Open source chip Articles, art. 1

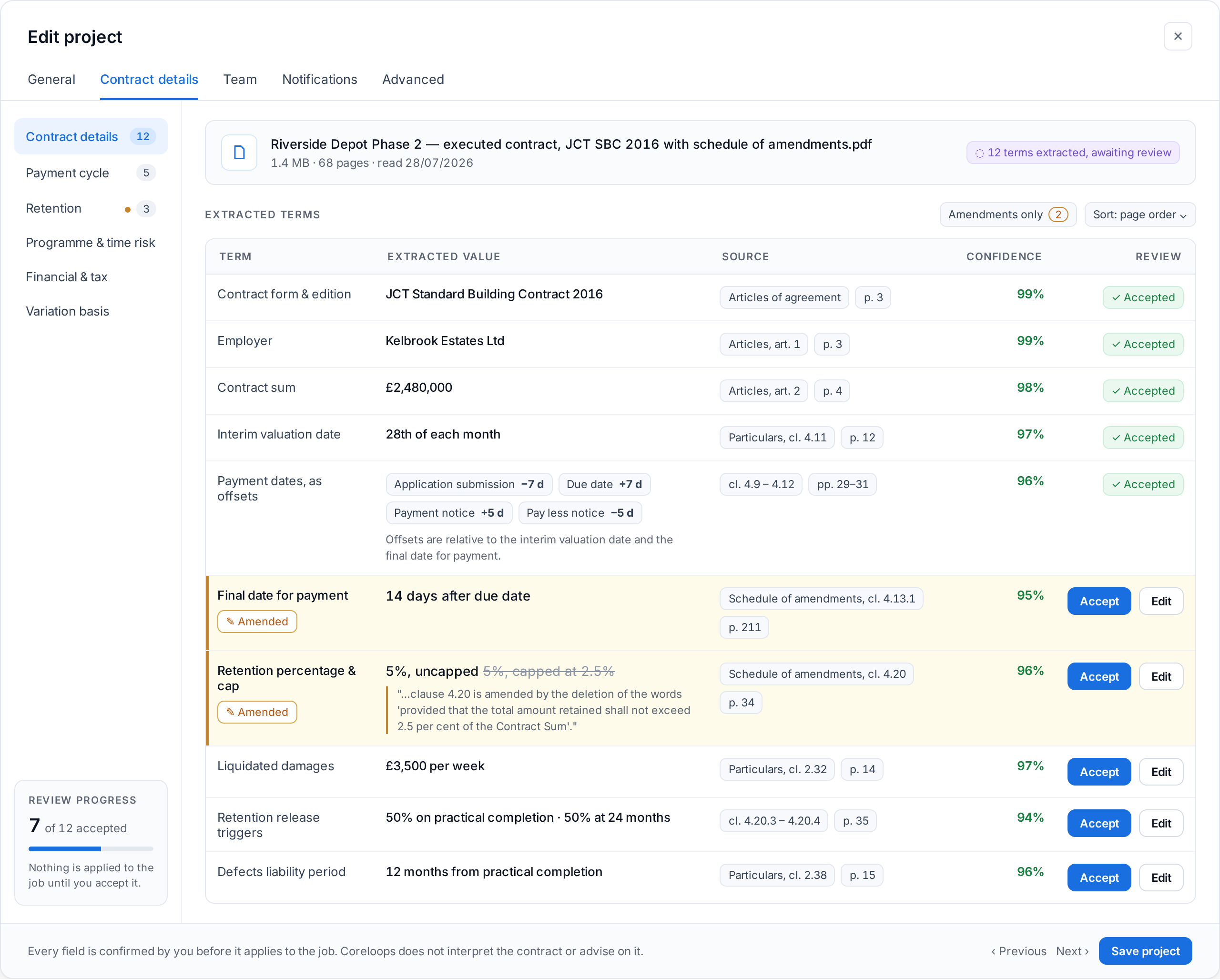click(763, 344)
